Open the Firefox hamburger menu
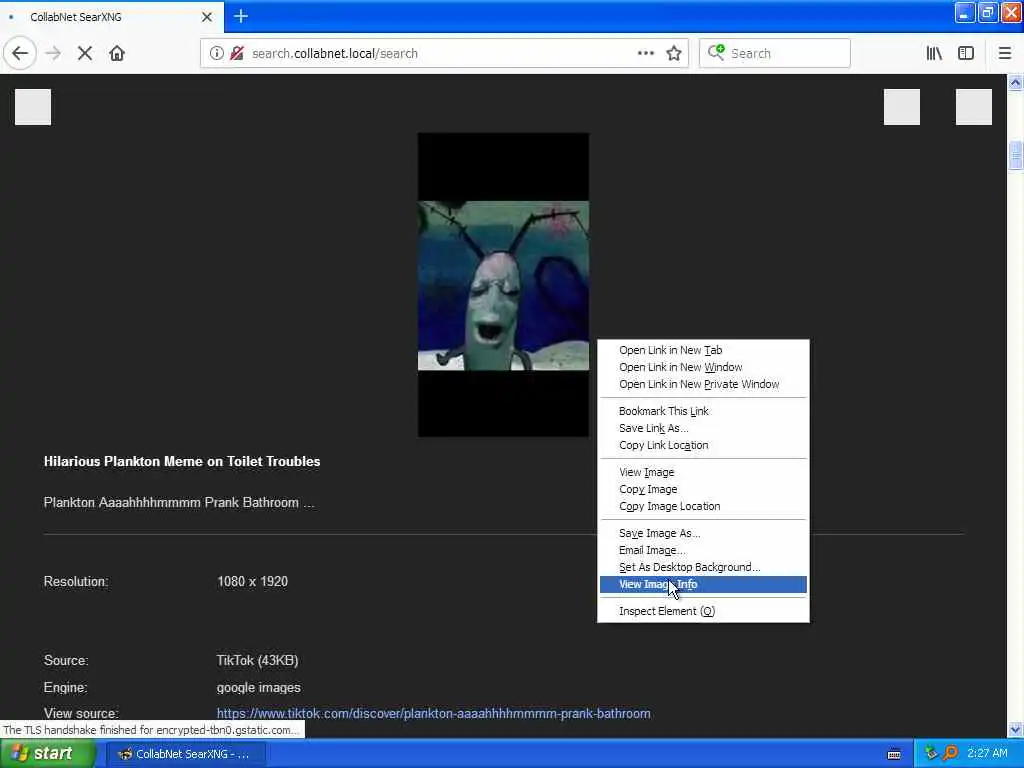This screenshot has height=768, width=1024. coord(1004,54)
